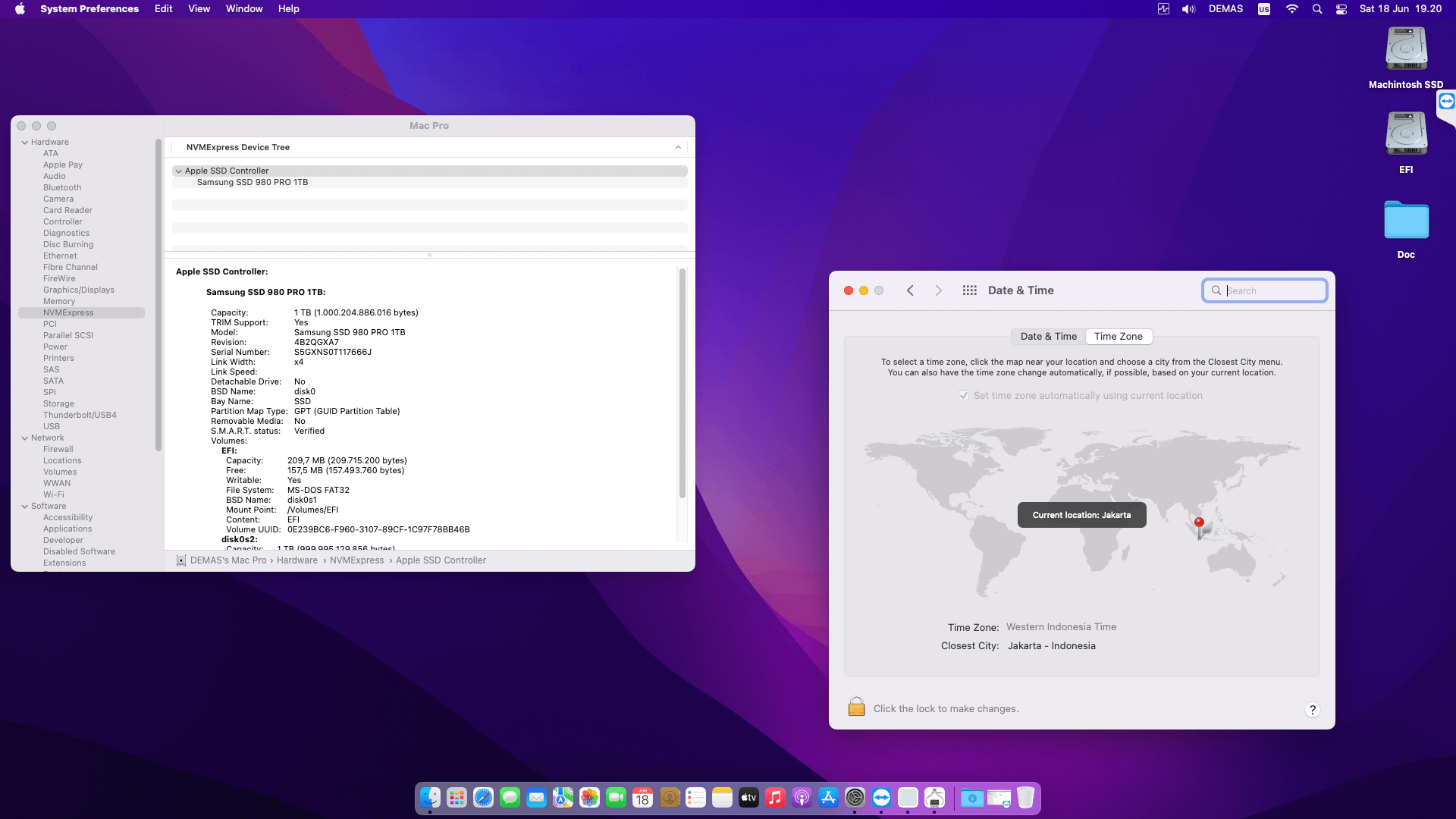Image resolution: width=1456 pixels, height=819 pixels.
Task: Open the Edit menu
Action: tap(163, 9)
